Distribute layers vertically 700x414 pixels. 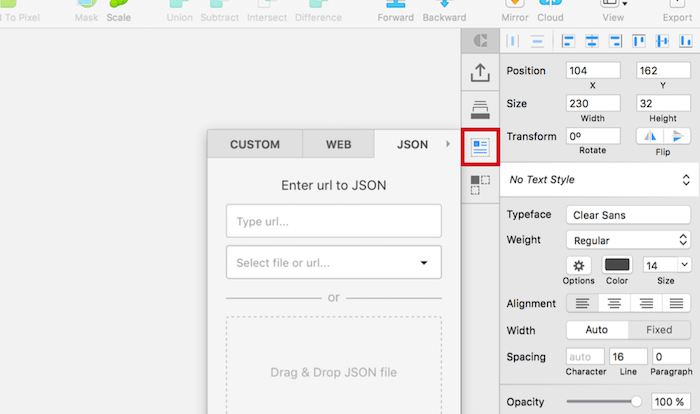(538, 41)
